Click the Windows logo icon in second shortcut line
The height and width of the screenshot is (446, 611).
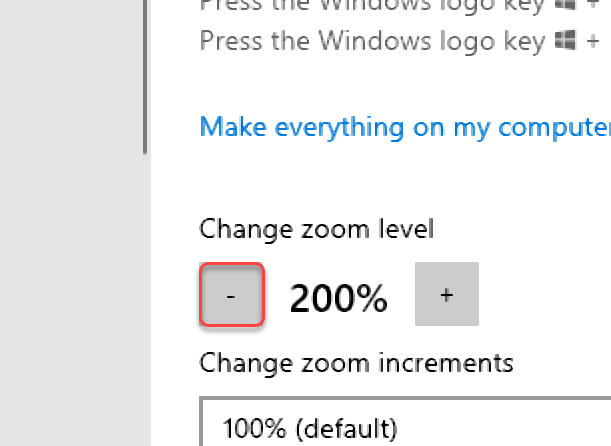[x=565, y=40]
